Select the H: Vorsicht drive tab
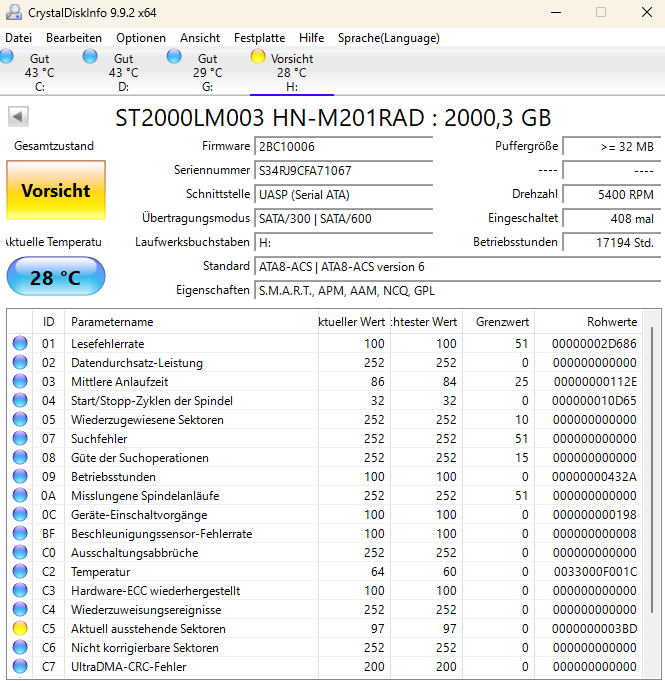 [x=292, y=71]
